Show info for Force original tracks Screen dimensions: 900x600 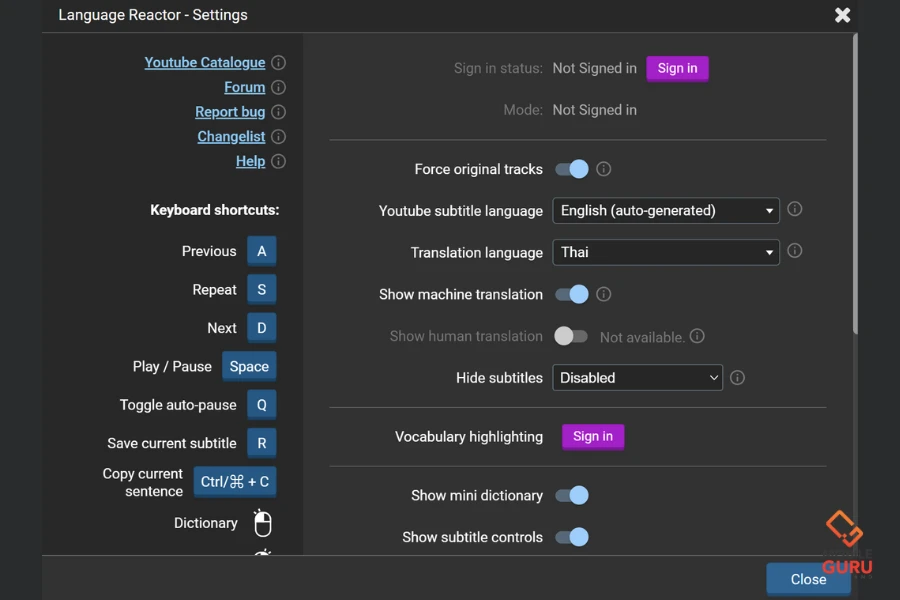click(603, 169)
